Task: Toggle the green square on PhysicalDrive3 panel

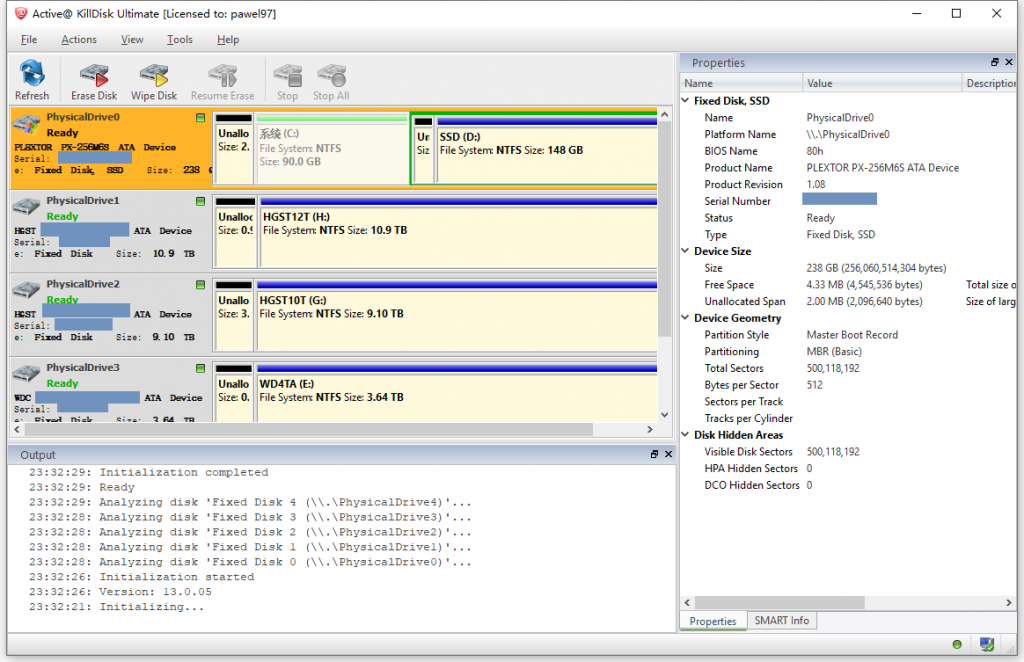Action: pos(199,366)
